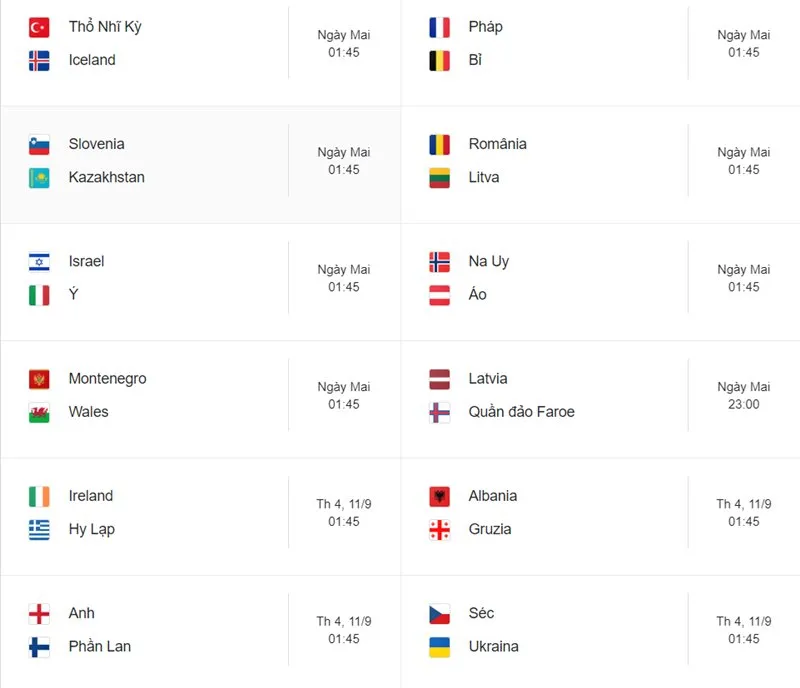Open the Slovenia team link

96,144
